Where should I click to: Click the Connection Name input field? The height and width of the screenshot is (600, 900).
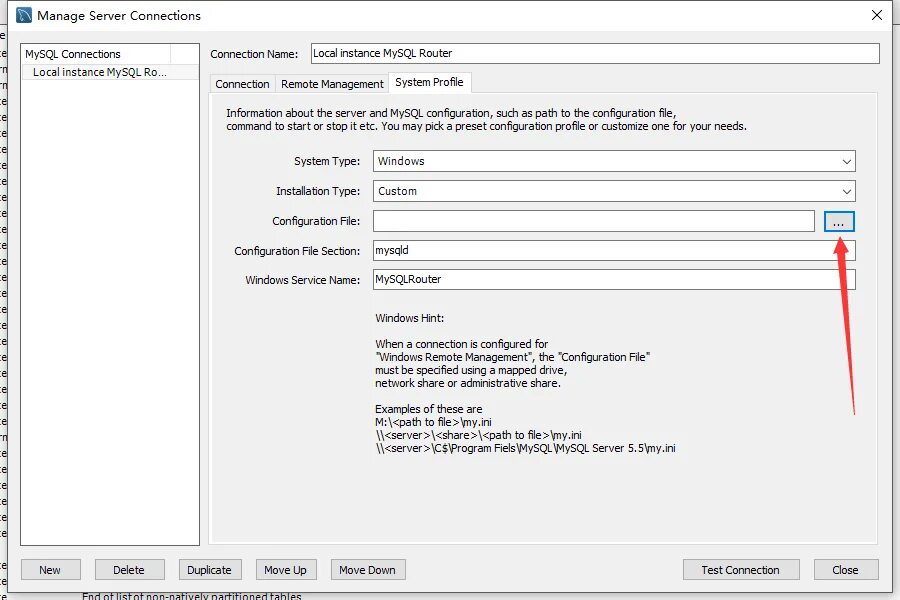click(595, 53)
